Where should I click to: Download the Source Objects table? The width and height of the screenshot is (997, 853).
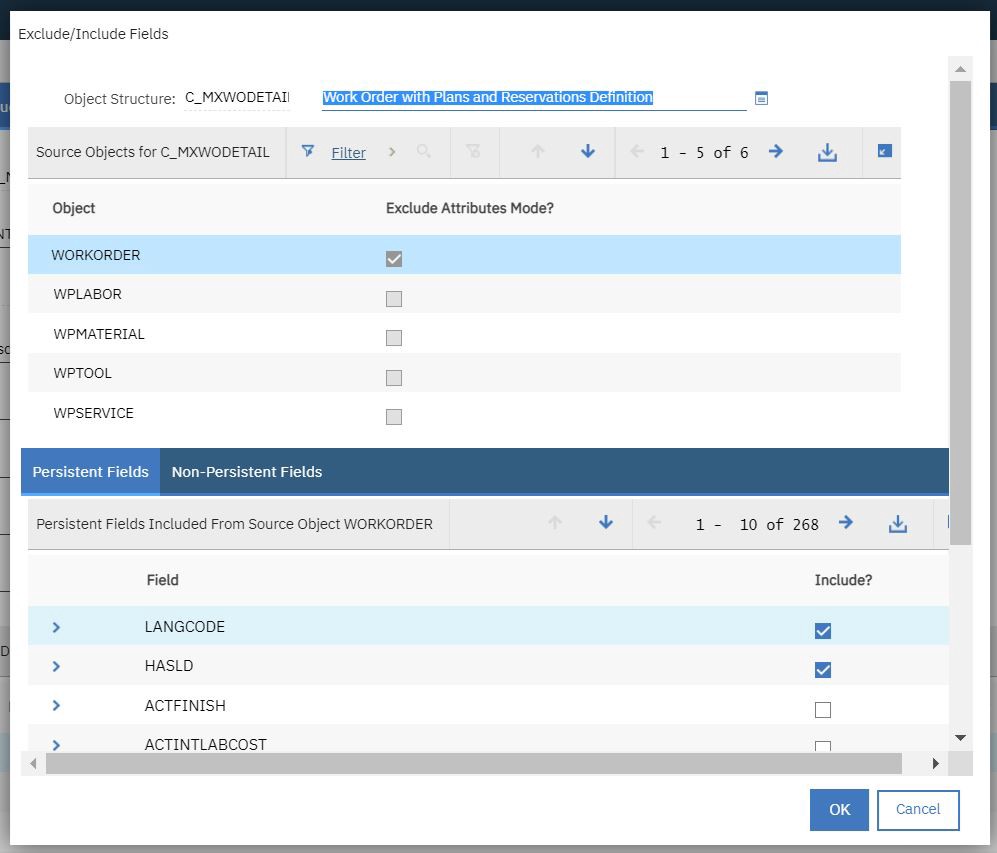coord(827,152)
